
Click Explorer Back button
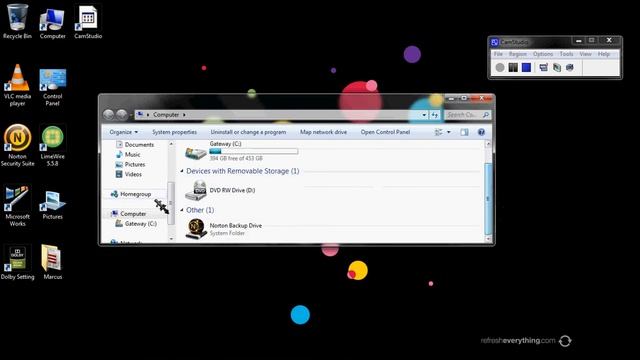click(108, 115)
